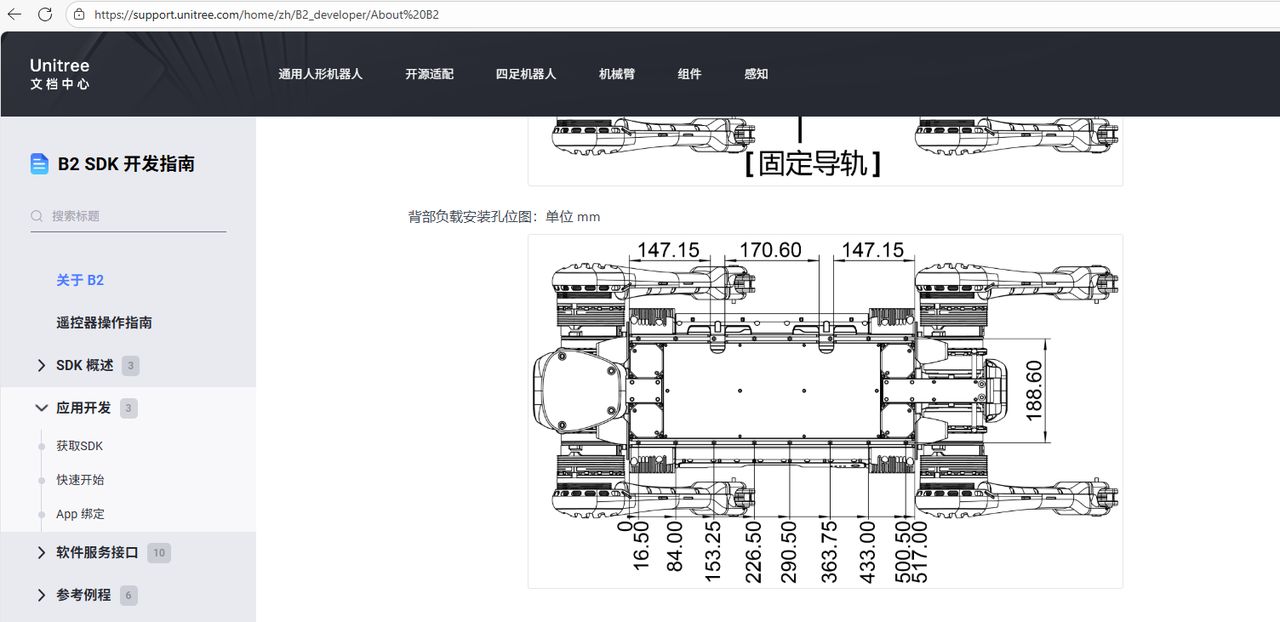Viewport: 1280px width, 622px height.
Task: Open Unitree 文档中心 logo
Action: [x=60, y=74]
